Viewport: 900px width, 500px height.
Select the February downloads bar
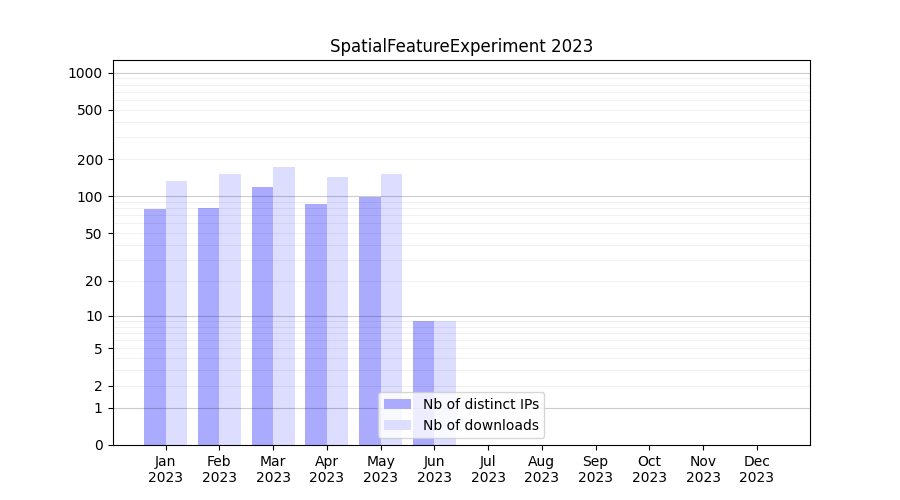pyautogui.click(x=230, y=310)
